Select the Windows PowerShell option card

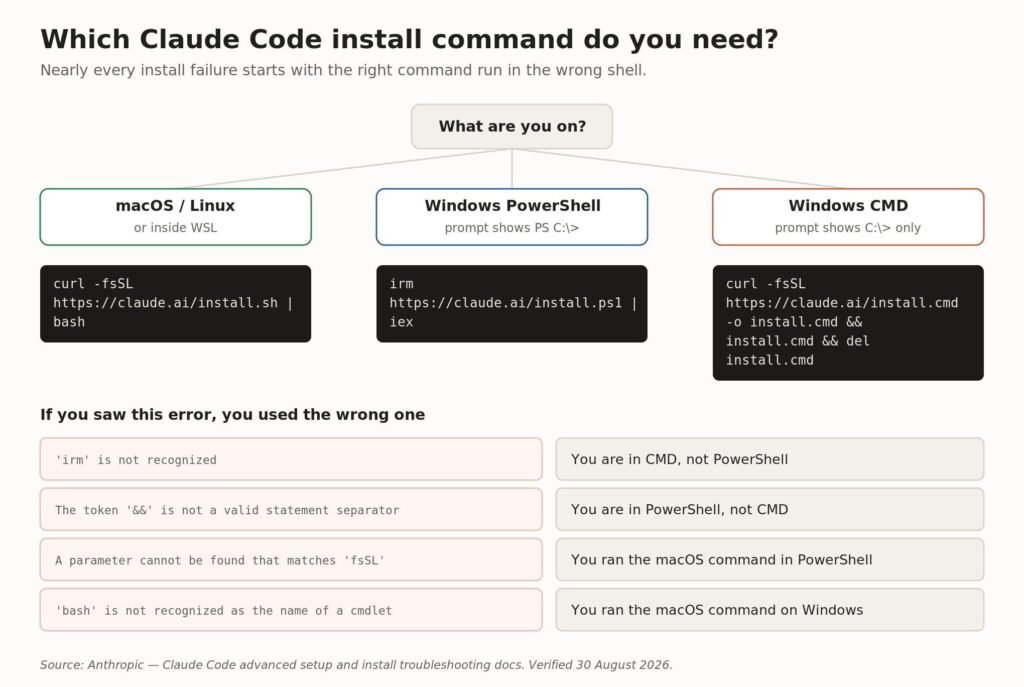[x=511, y=217]
